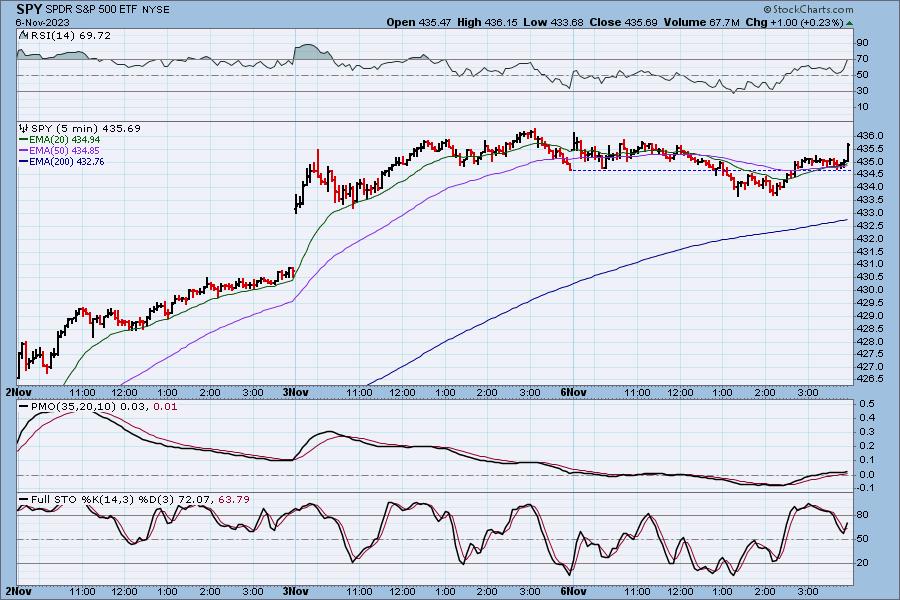This screenshot has width=900, height=600.
Task: Click the candlestick icon before SPY (5 min)
Action: [x=24, y=129]
